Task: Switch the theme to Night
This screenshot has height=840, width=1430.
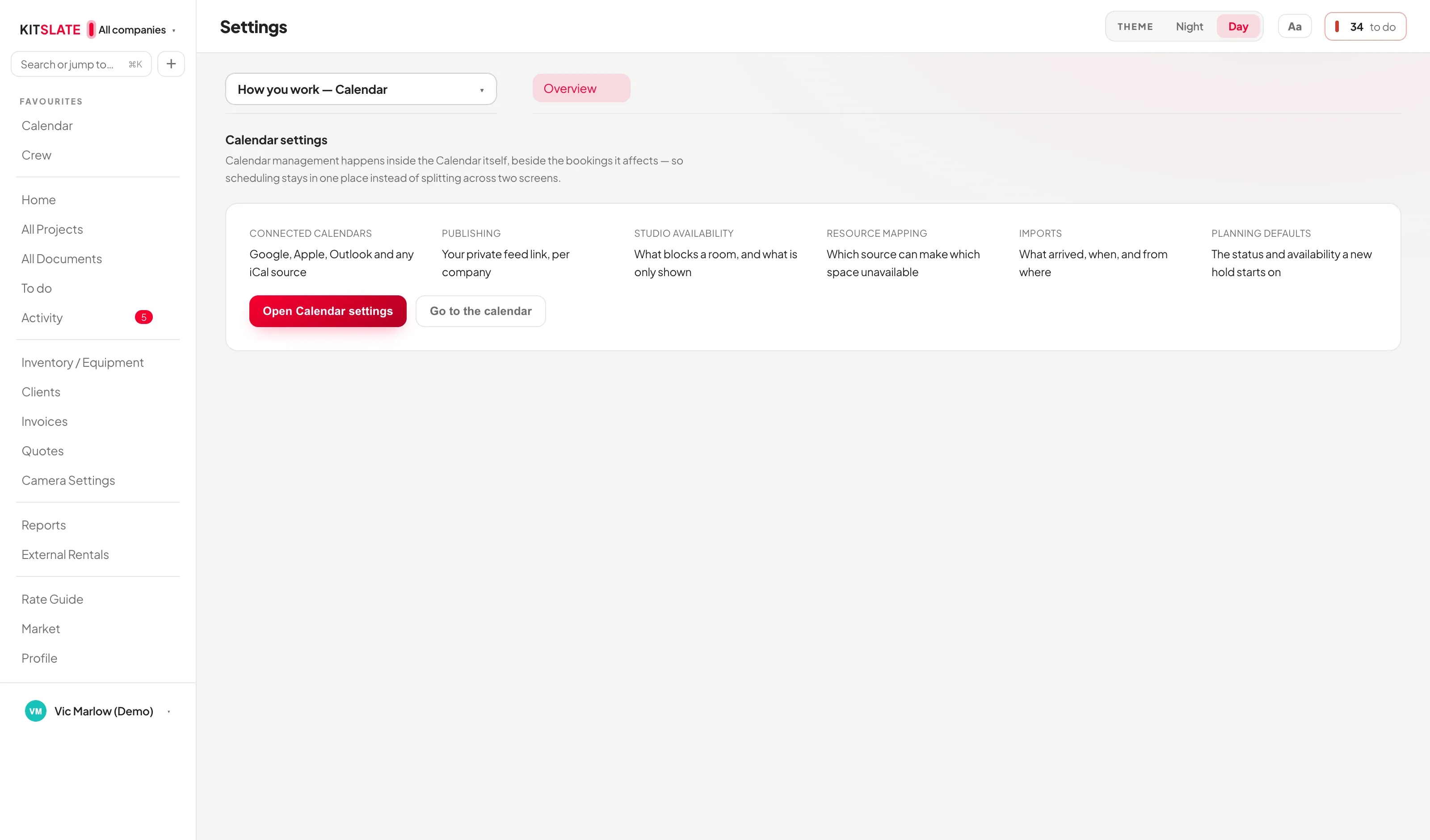Action: point(1190,27)
